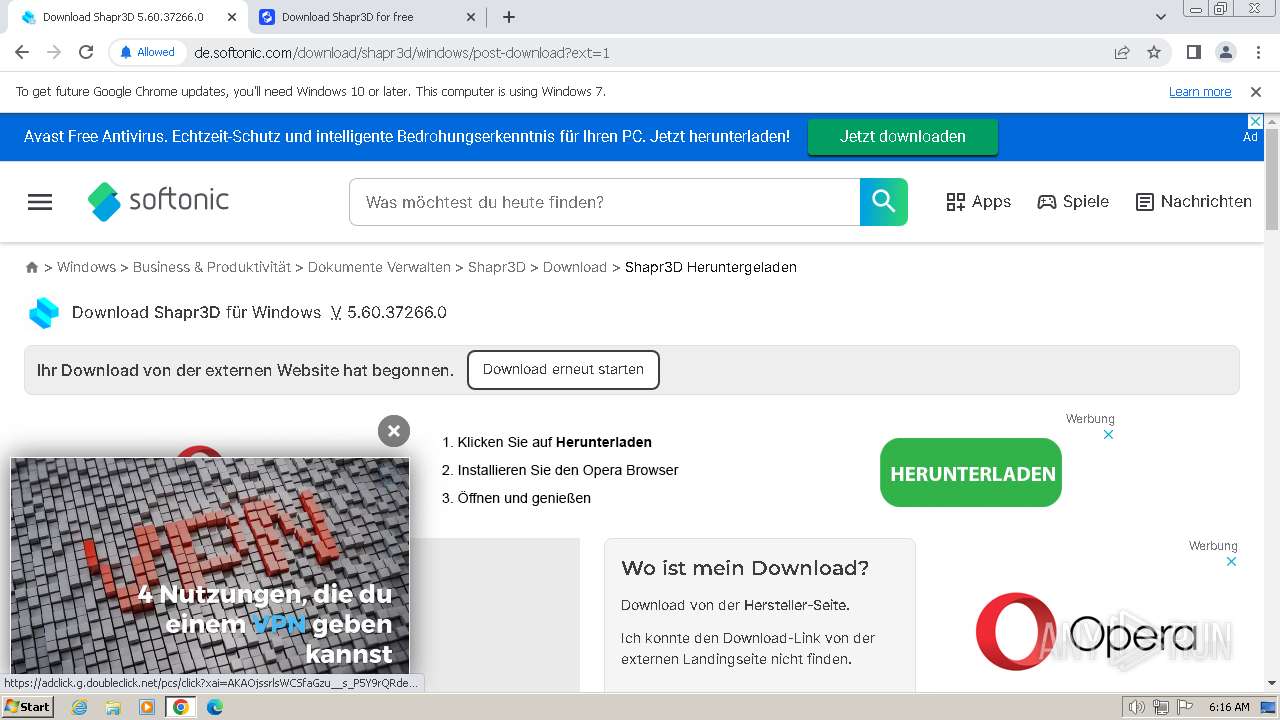Click the green HERUNTERLADEN button
This screenshot has height=720, width=1280.
coord(971,473)
